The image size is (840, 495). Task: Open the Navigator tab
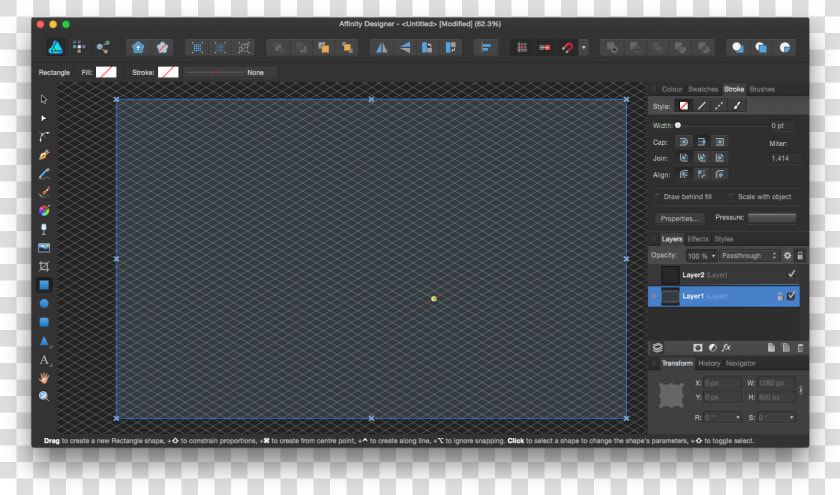click(x=741, y=363)
